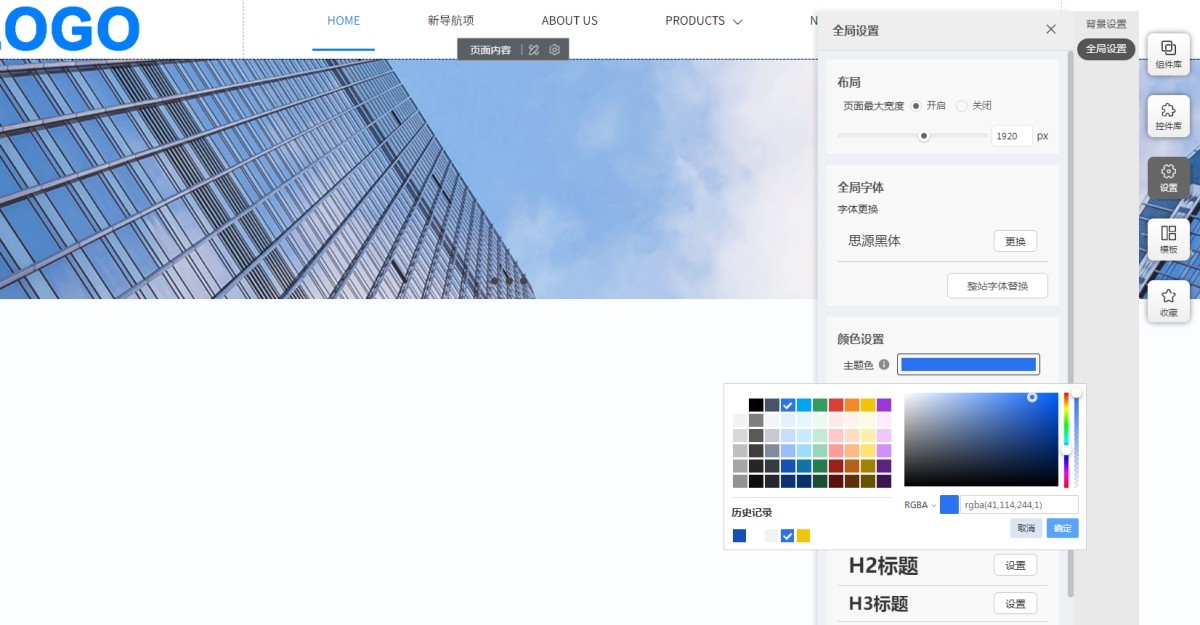Click the info icon beside 主题色
1200x625 pixels.
click(x=884, y=365)
